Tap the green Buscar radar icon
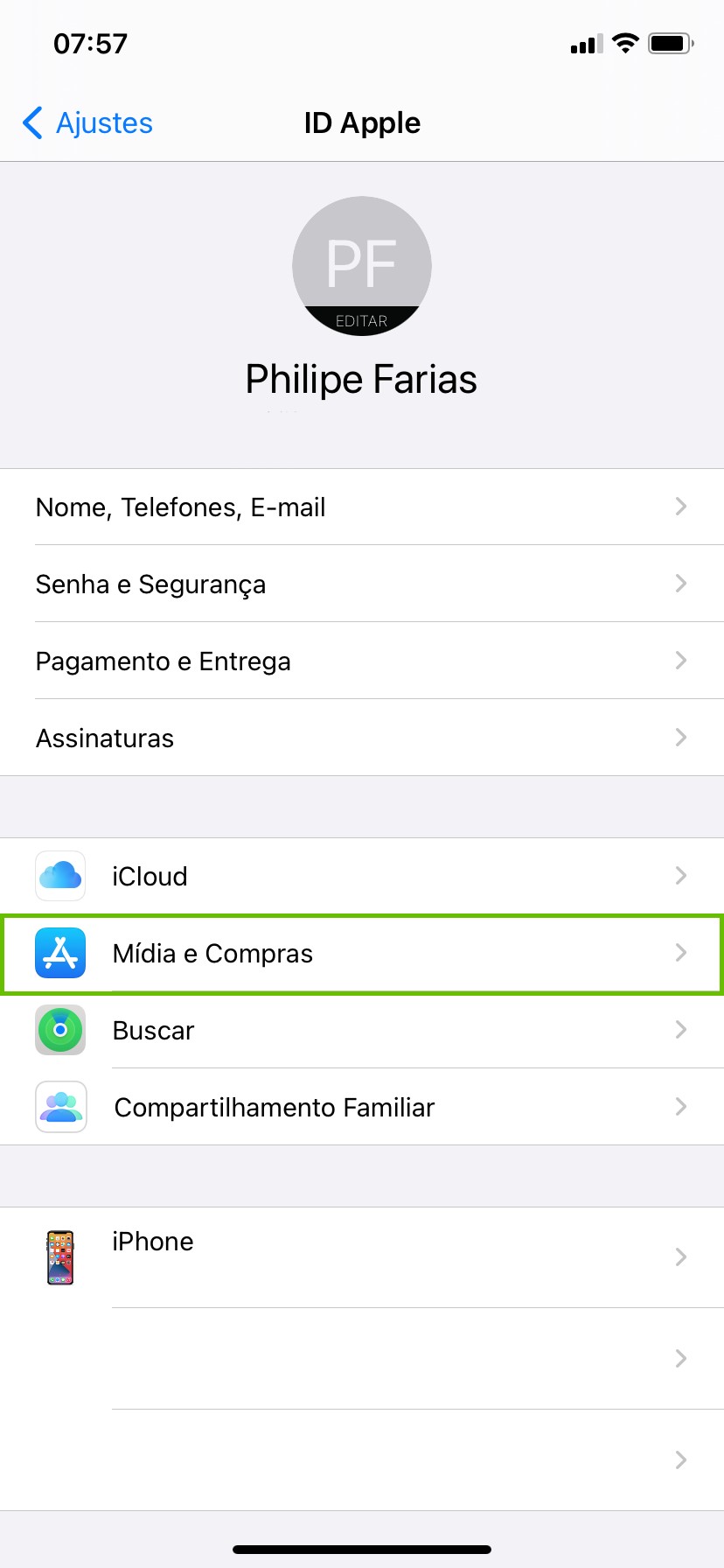Screen dimensions: 724x1568 [60, 1030]
